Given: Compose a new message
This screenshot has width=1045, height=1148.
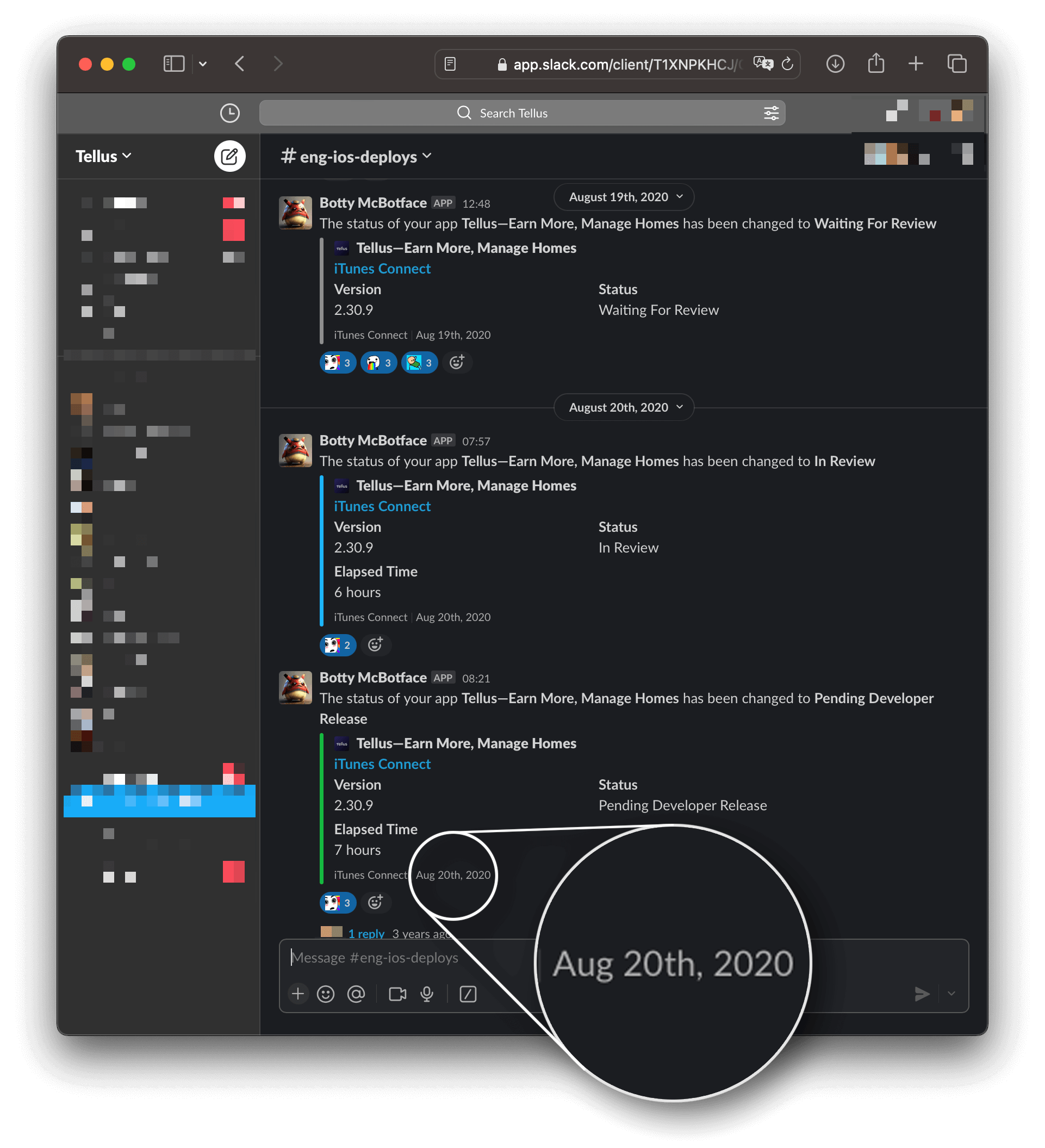Looking at the screenshot, I should coord(230,157).
